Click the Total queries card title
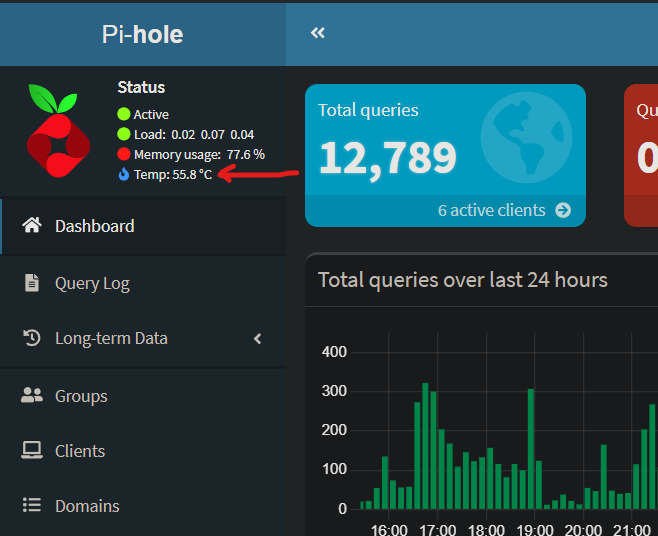The width and height of the screenshot is (658, 536). tap(368, 110)
